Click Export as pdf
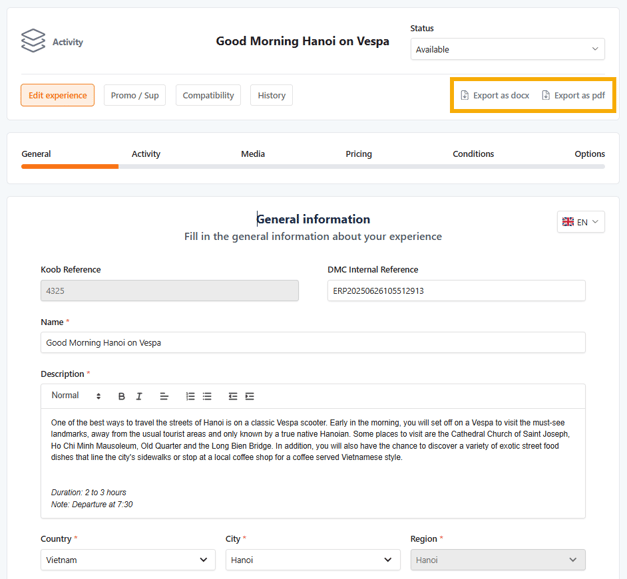This screenshot has height=579, width=627. pyautogui.click(x=573, y=96)
